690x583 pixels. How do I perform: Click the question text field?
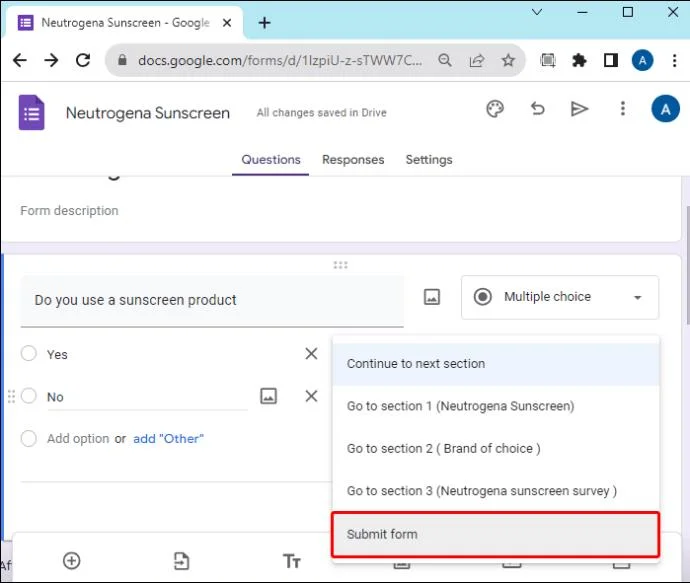212,301
